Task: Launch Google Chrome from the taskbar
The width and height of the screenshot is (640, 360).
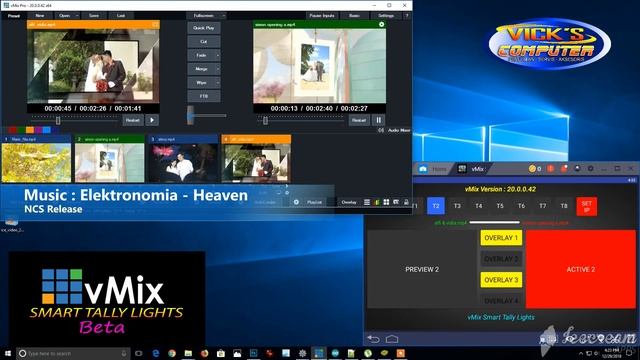Action: tap(172, 353)
